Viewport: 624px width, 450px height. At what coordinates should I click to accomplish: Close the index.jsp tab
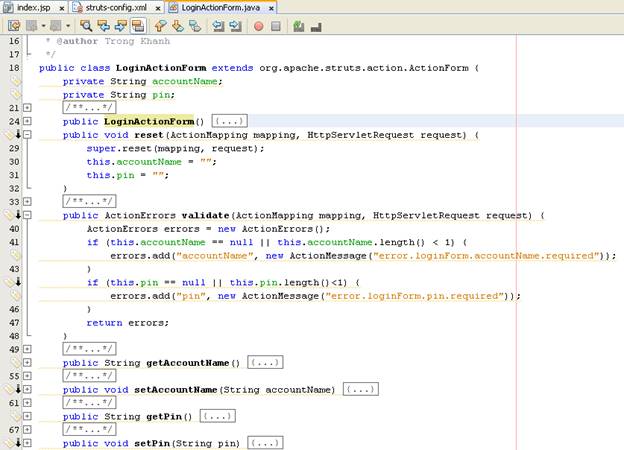tap(61, 8)
